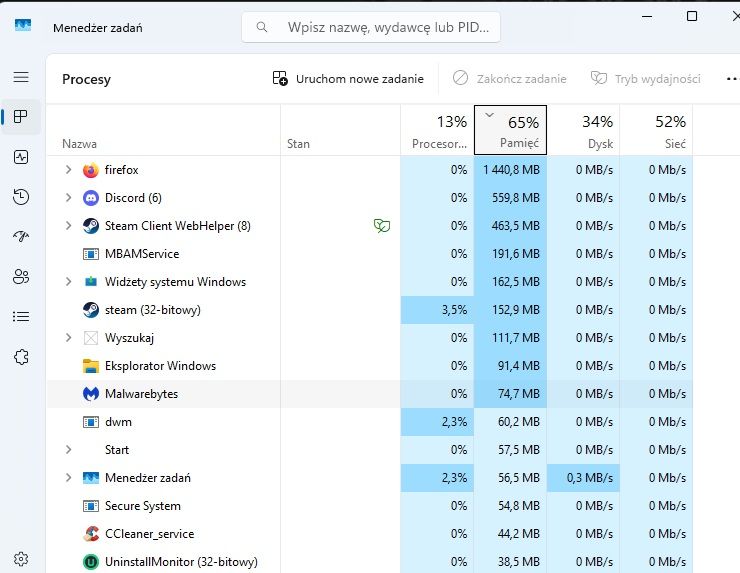Click the Eksplorator Windows folder icon
This screenshot has width=740, height=573.
(x=91, y=366)
